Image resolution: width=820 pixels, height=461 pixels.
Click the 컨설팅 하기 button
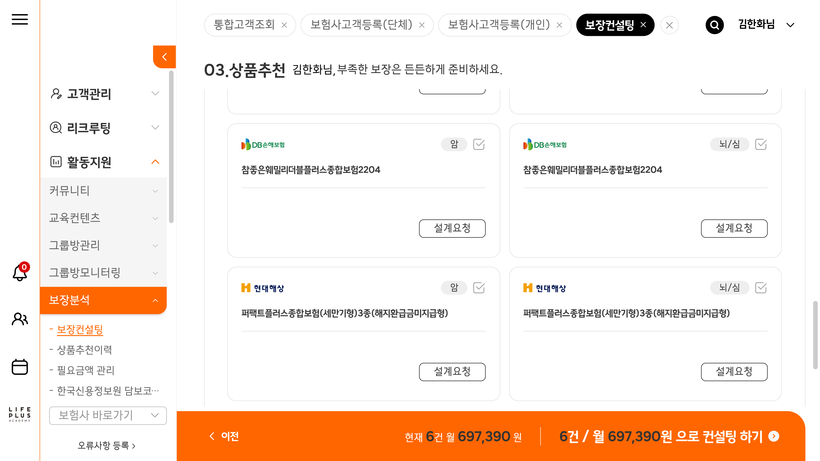(669, 437)
